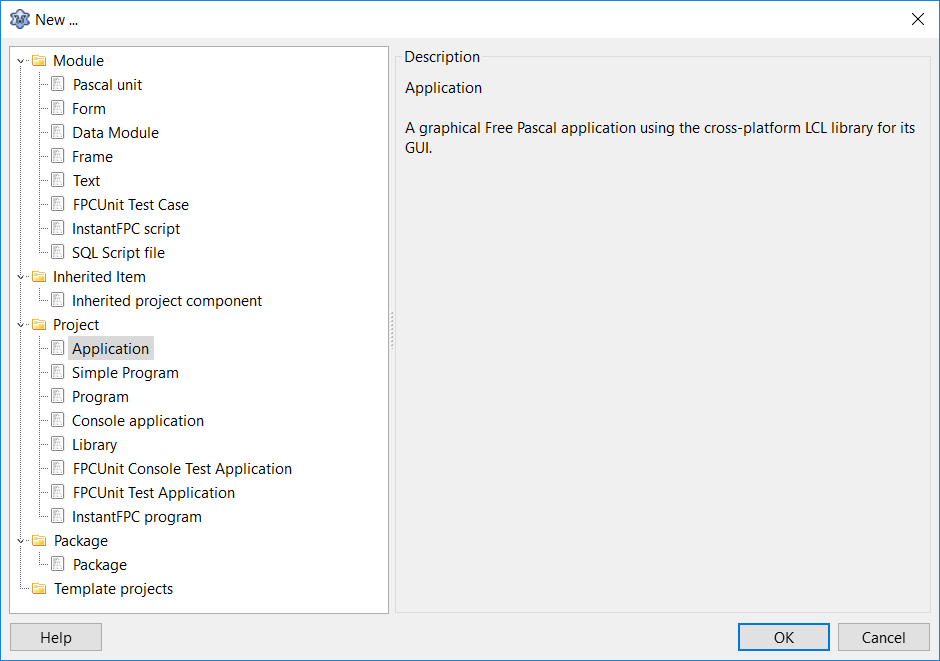Choose the InstantFPC script entry
This screenshot has width=940, height=661.
126,229
